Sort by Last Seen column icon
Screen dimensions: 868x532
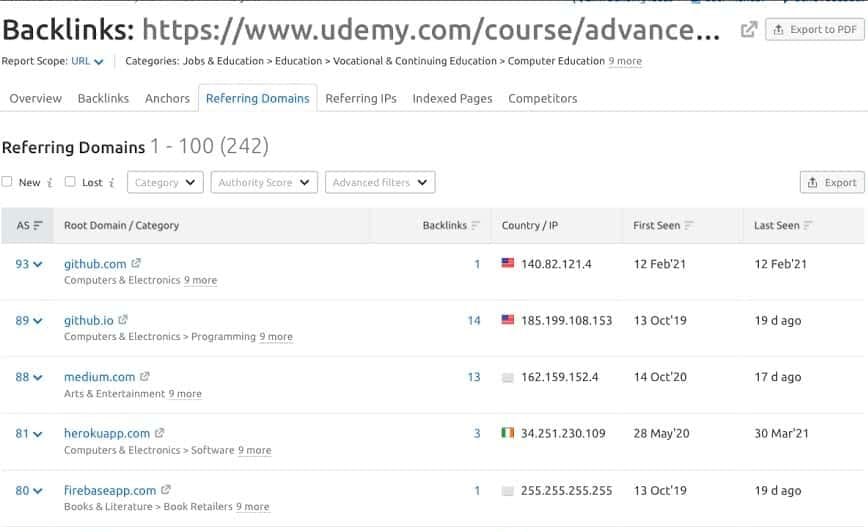[808, 225]
